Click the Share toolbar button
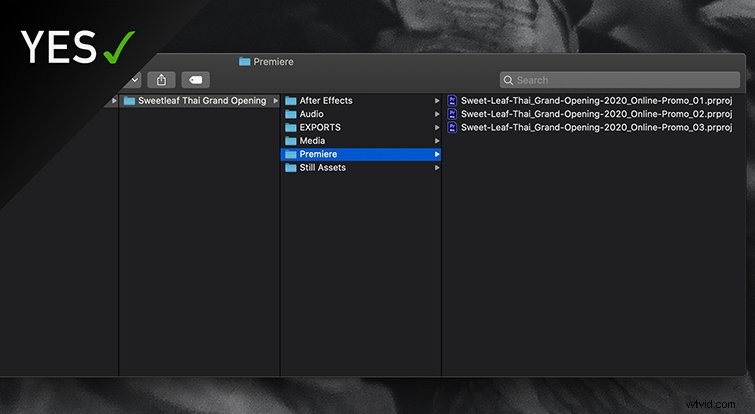 (x=161, y=80)
